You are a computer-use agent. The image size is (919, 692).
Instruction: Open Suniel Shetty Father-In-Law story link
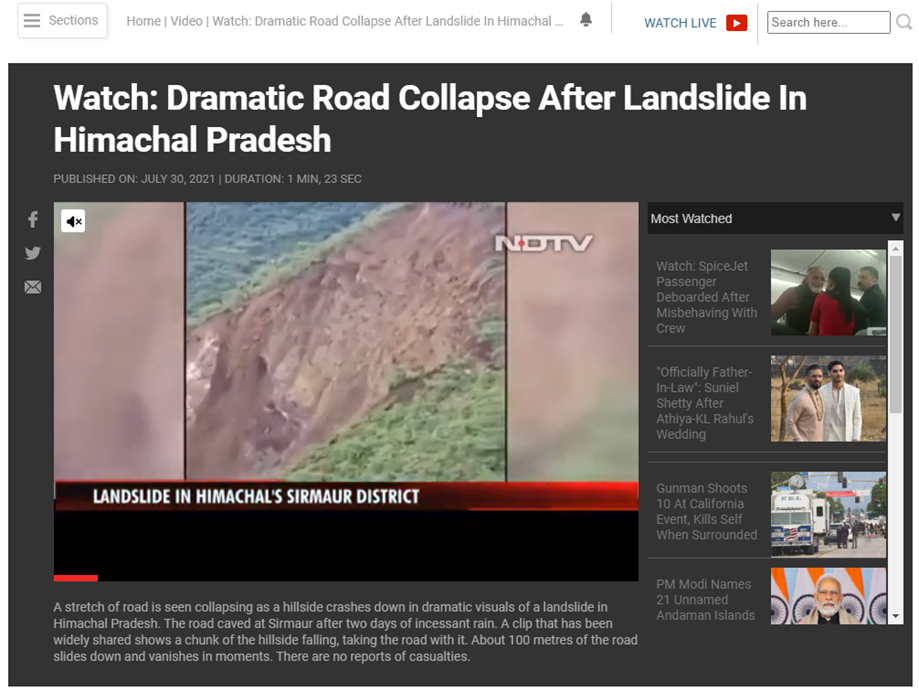point(705,403)
